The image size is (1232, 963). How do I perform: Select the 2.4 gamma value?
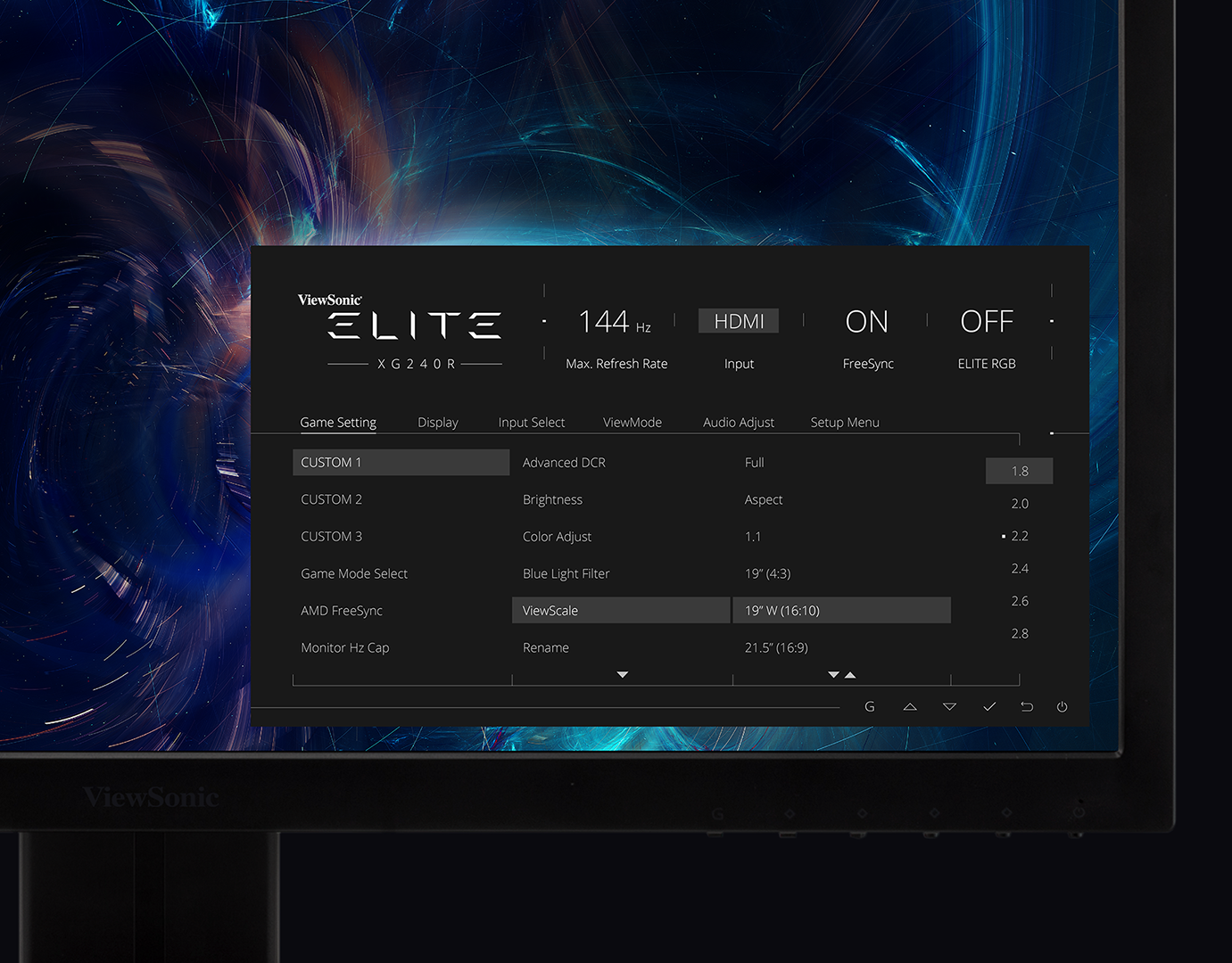click(1020, 569)
